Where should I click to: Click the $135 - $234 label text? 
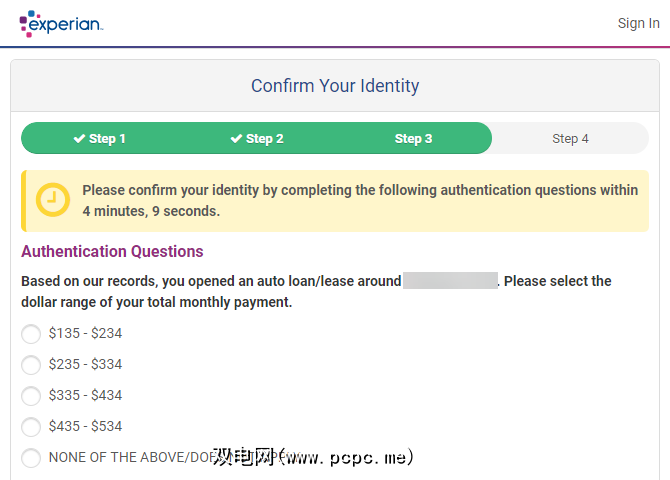click(85, 334)
